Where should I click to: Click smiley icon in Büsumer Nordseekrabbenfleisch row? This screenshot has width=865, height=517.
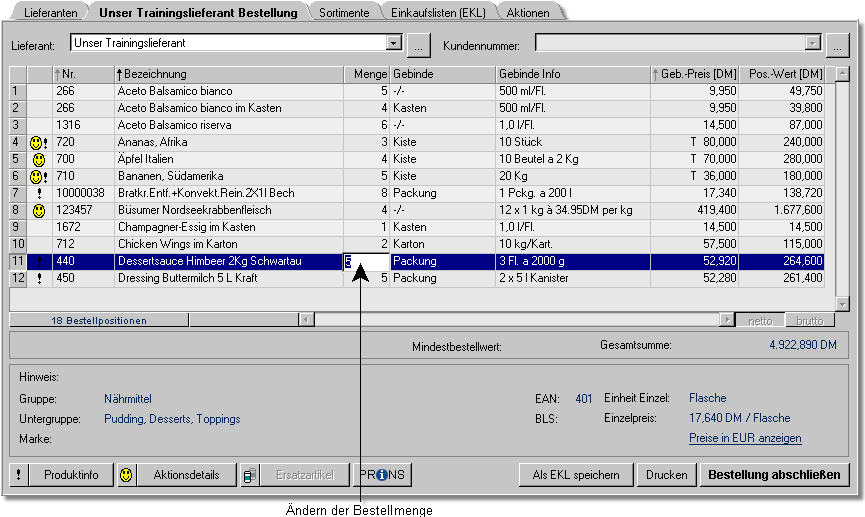(x=38, y=211)
